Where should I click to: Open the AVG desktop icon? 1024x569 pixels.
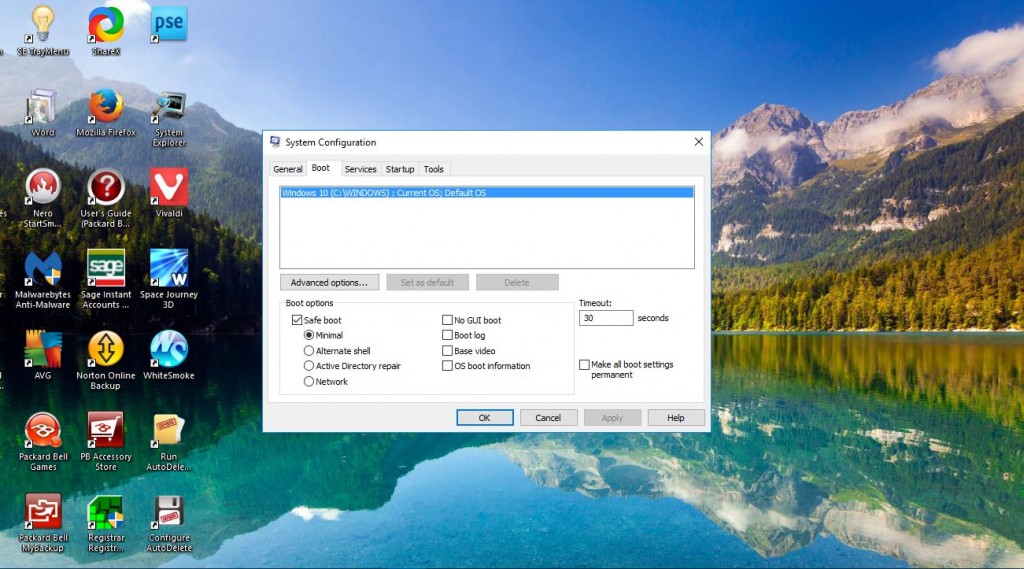(42, 355)
